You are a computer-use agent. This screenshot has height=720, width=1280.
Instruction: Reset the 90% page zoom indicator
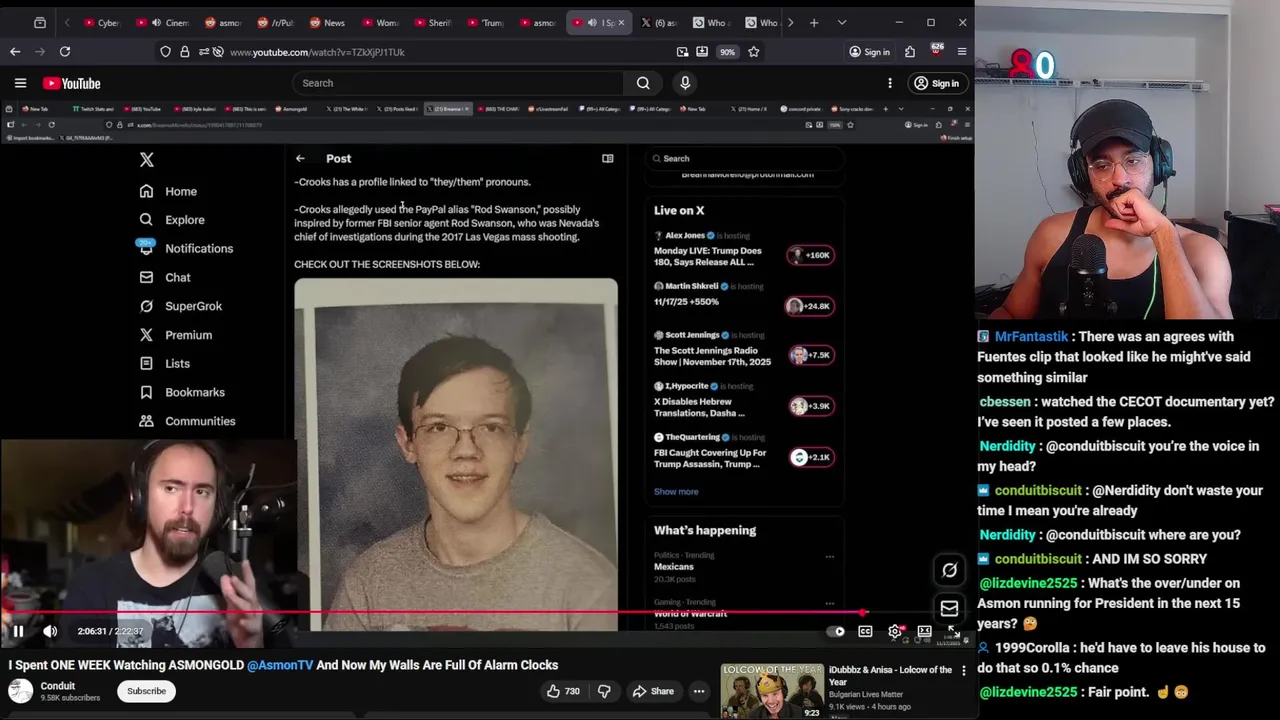tap(727, 52)
